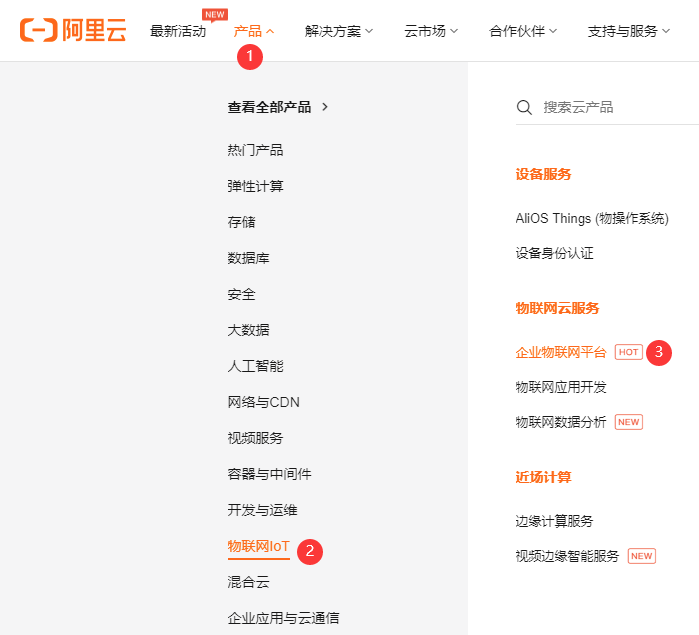Select 物联网IoT category

click(259, 546)
